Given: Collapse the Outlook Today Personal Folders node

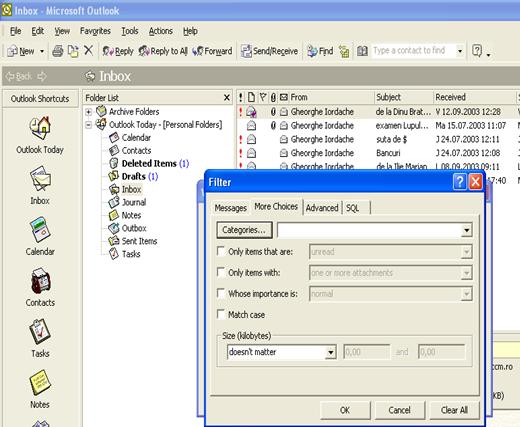Looking at the screenshot, I should [x=88, y=125].
